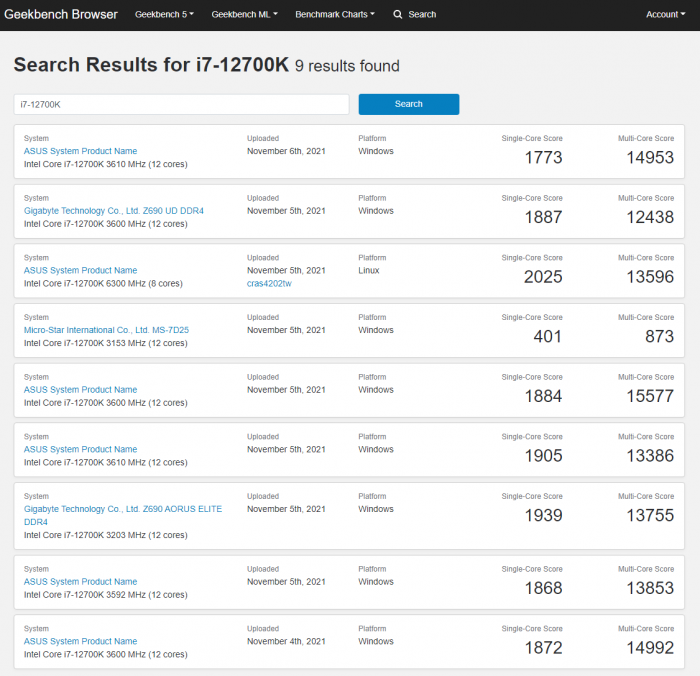
Task: Click the i7-12700K search input field
Action: pos(181,104)
